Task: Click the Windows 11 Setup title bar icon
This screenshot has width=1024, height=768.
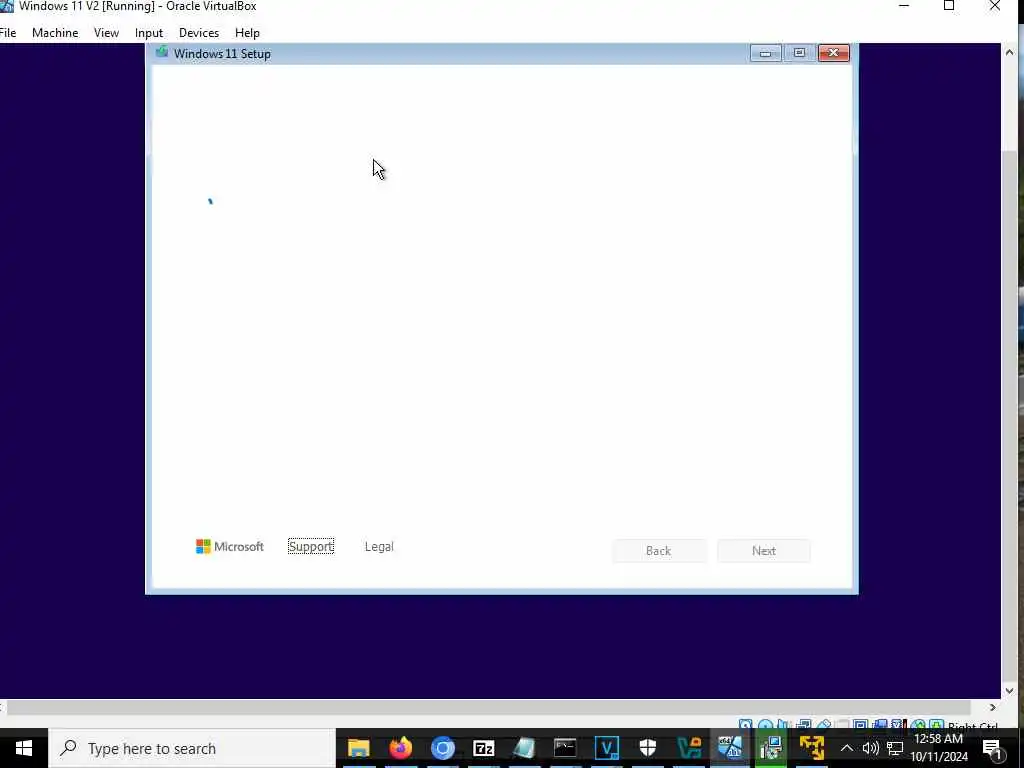Action: [x=161, y=53]
